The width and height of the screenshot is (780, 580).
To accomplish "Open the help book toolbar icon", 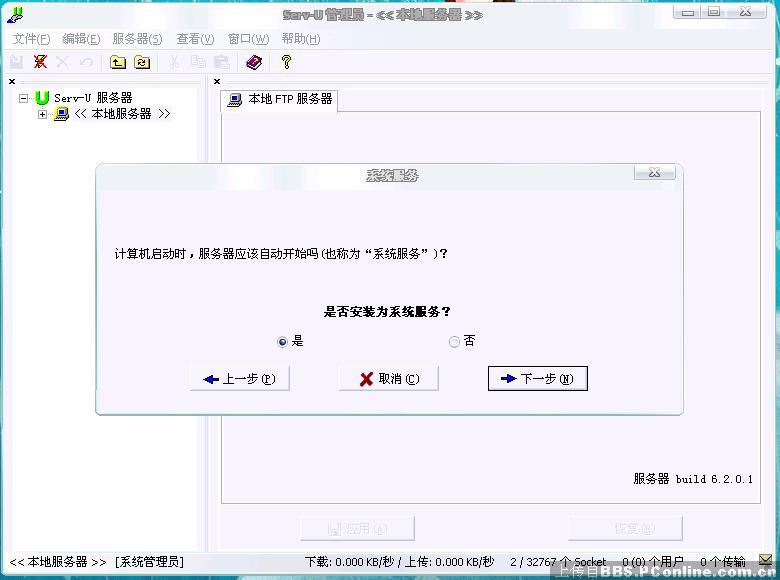I will [x=254, y=62].
